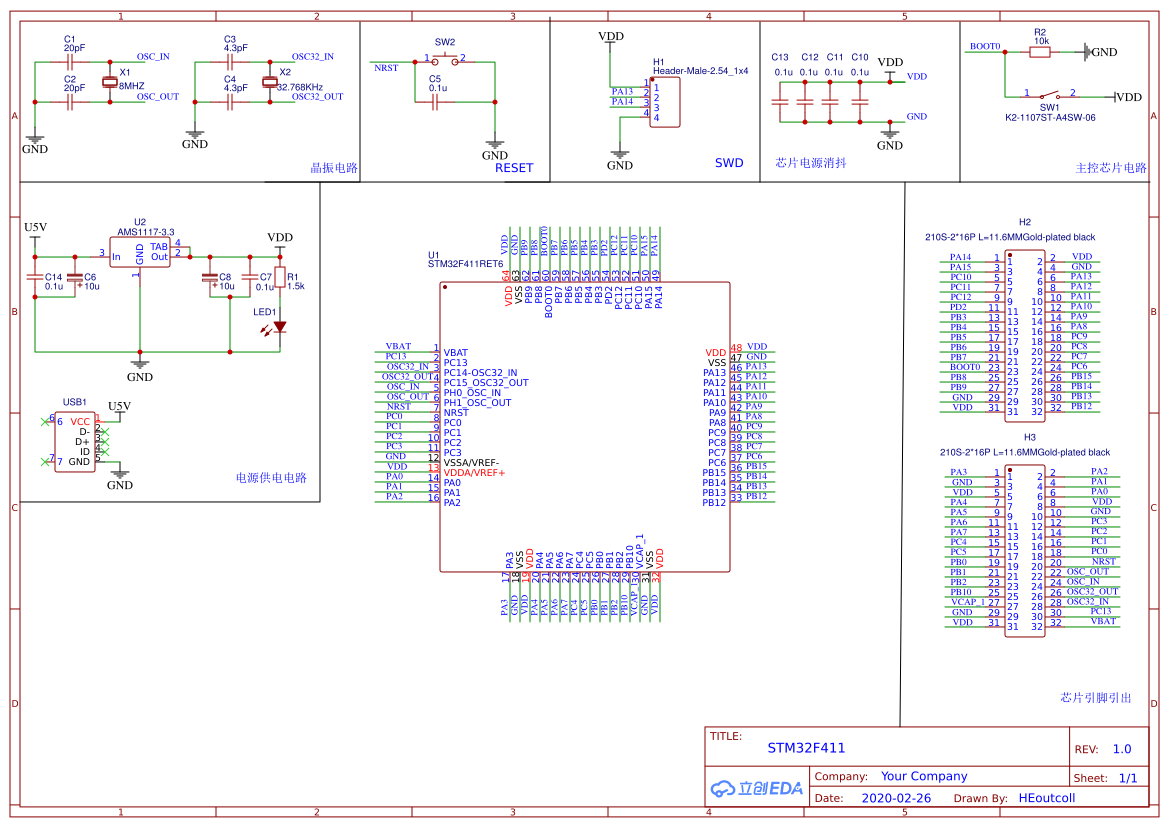Select the PC14-OSC32_IN pin name on U1
1169x827 pixels.
480,373
